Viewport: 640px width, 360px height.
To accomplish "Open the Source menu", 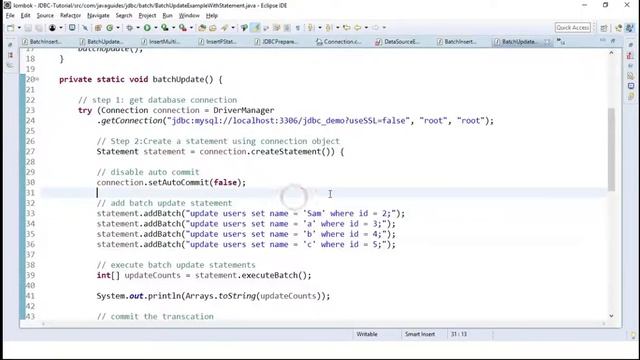I will (x=45, y=16).
